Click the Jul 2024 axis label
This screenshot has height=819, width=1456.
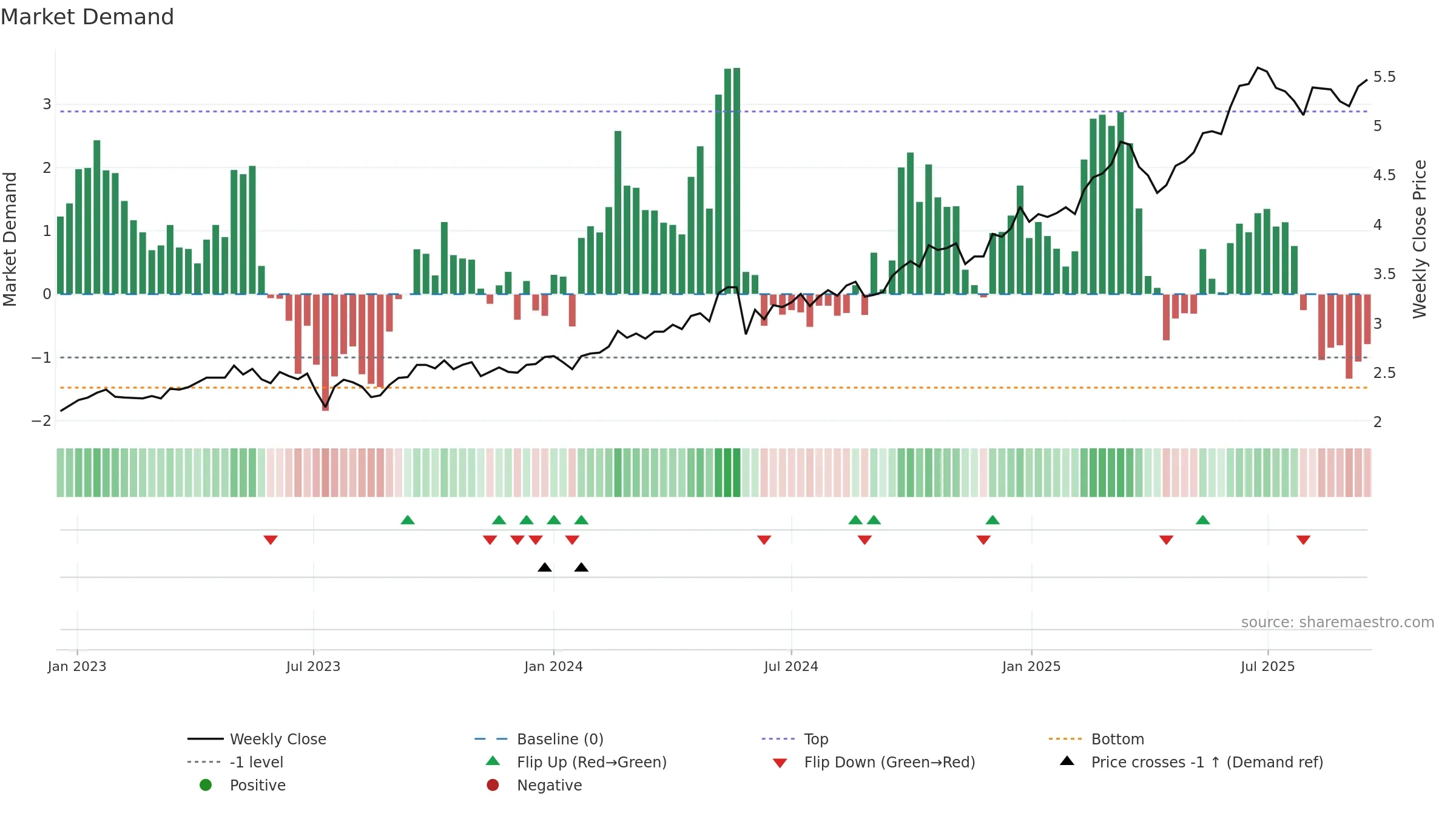tap(791, 666)
